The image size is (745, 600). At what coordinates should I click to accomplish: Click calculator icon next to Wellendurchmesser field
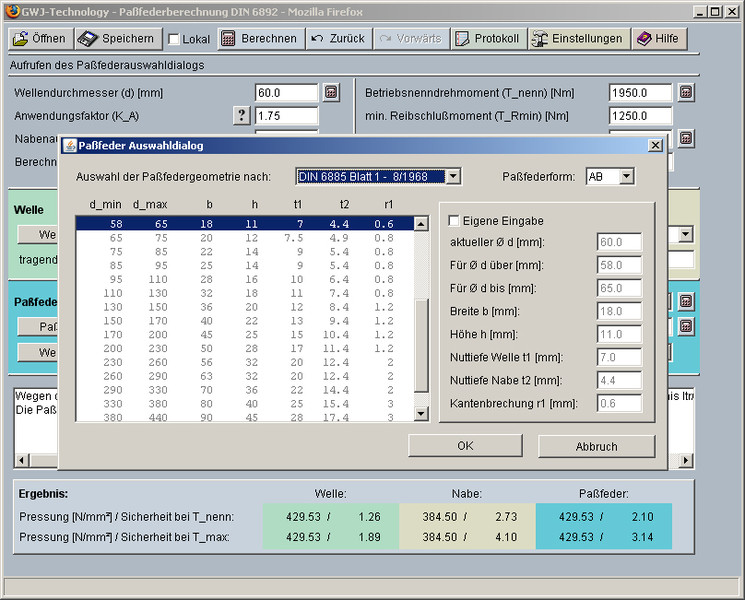tap(331, 93)
